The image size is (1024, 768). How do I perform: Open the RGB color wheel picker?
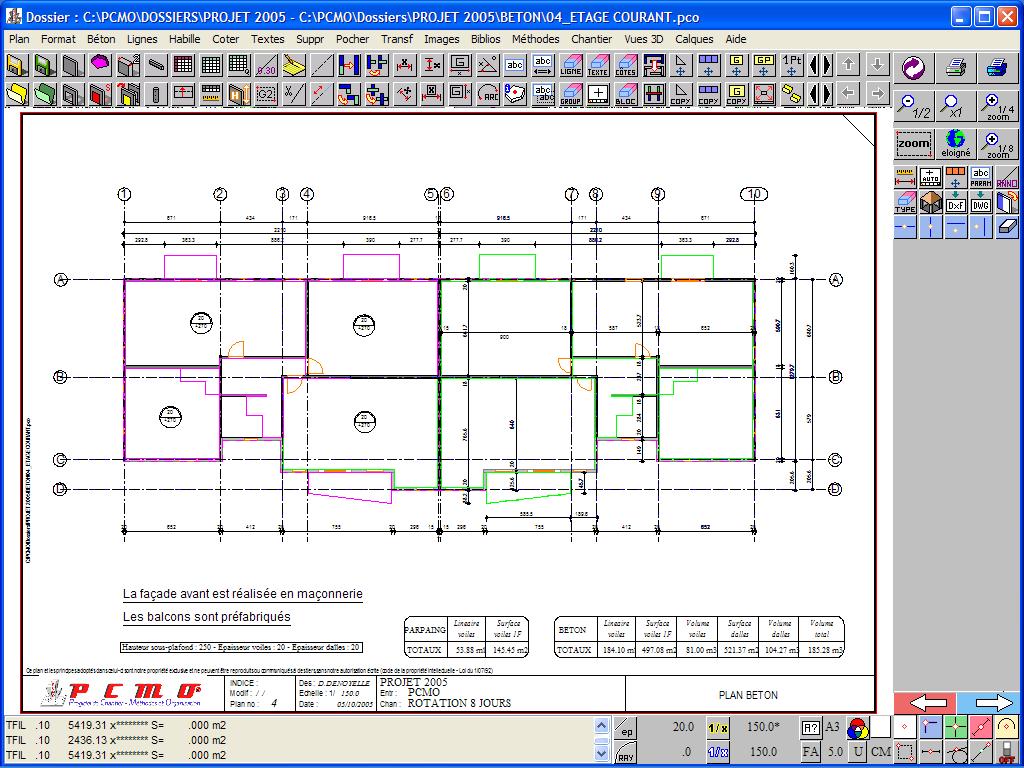click(857, 727)
